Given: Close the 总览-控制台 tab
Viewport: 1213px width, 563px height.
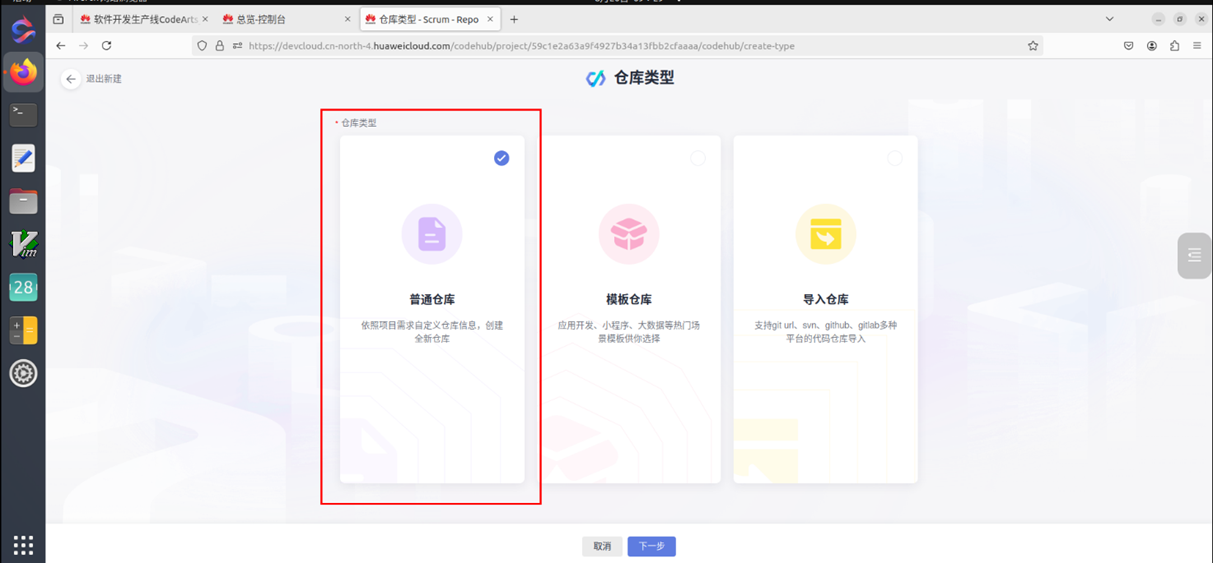Looking at the screenshot, I should (x=348, y=19).
